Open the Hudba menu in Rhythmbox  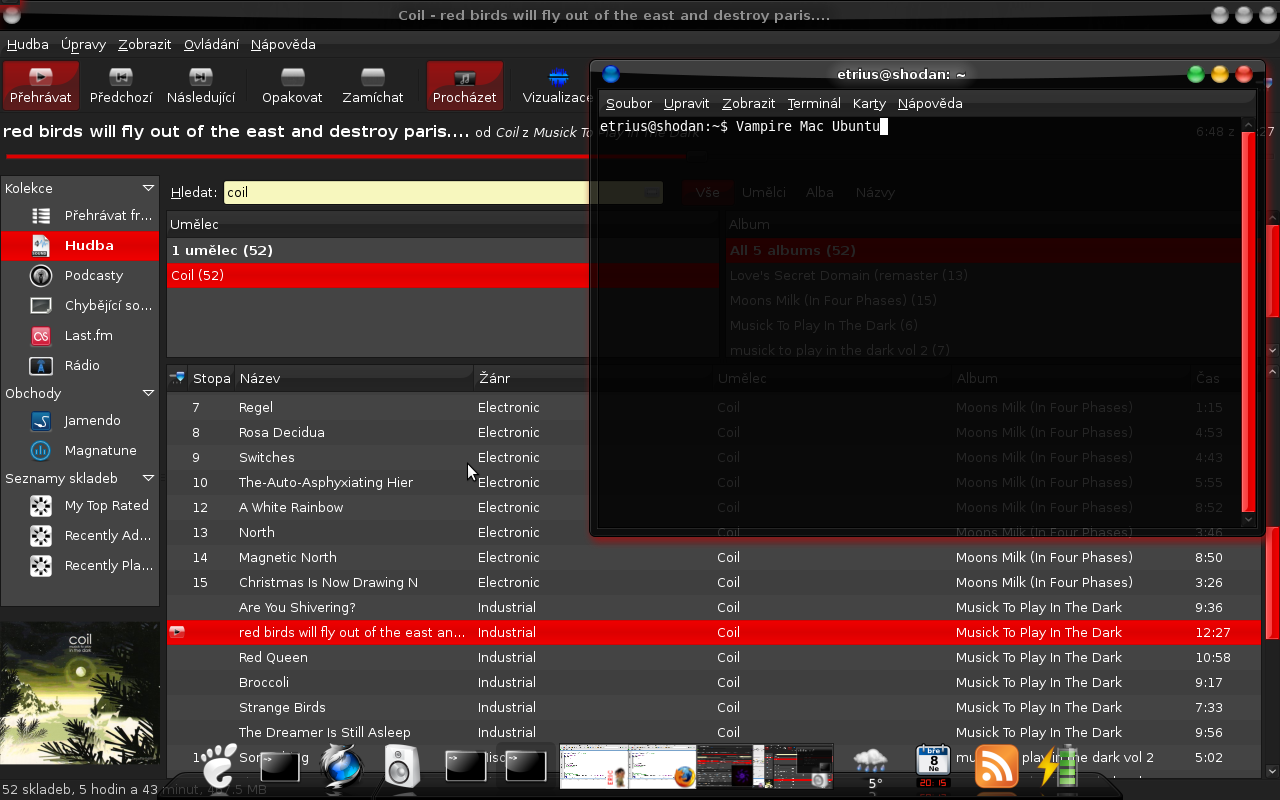[x=28, y=44]
